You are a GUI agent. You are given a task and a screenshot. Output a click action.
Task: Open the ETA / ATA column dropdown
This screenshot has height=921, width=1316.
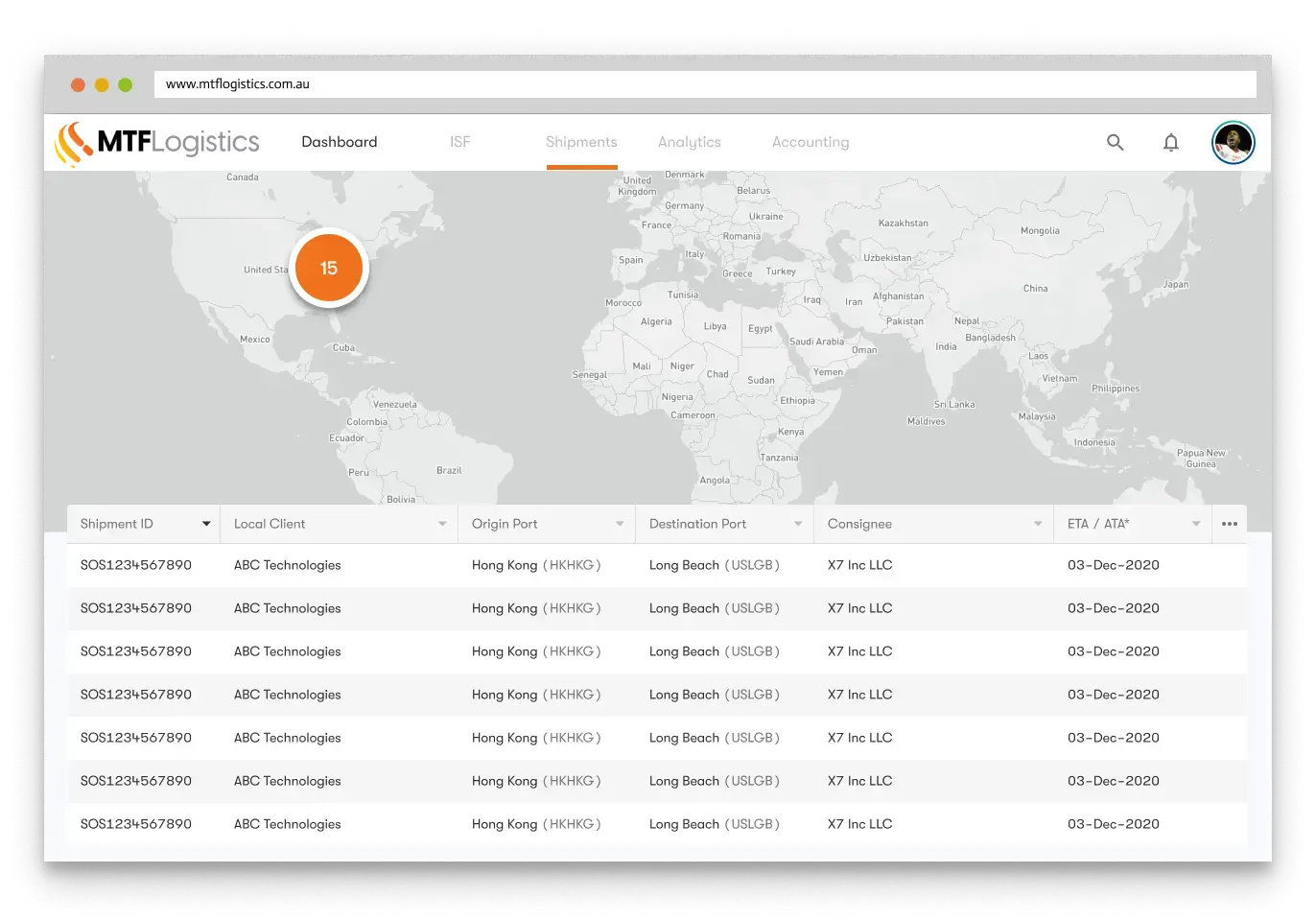[x=1196, y=524]
